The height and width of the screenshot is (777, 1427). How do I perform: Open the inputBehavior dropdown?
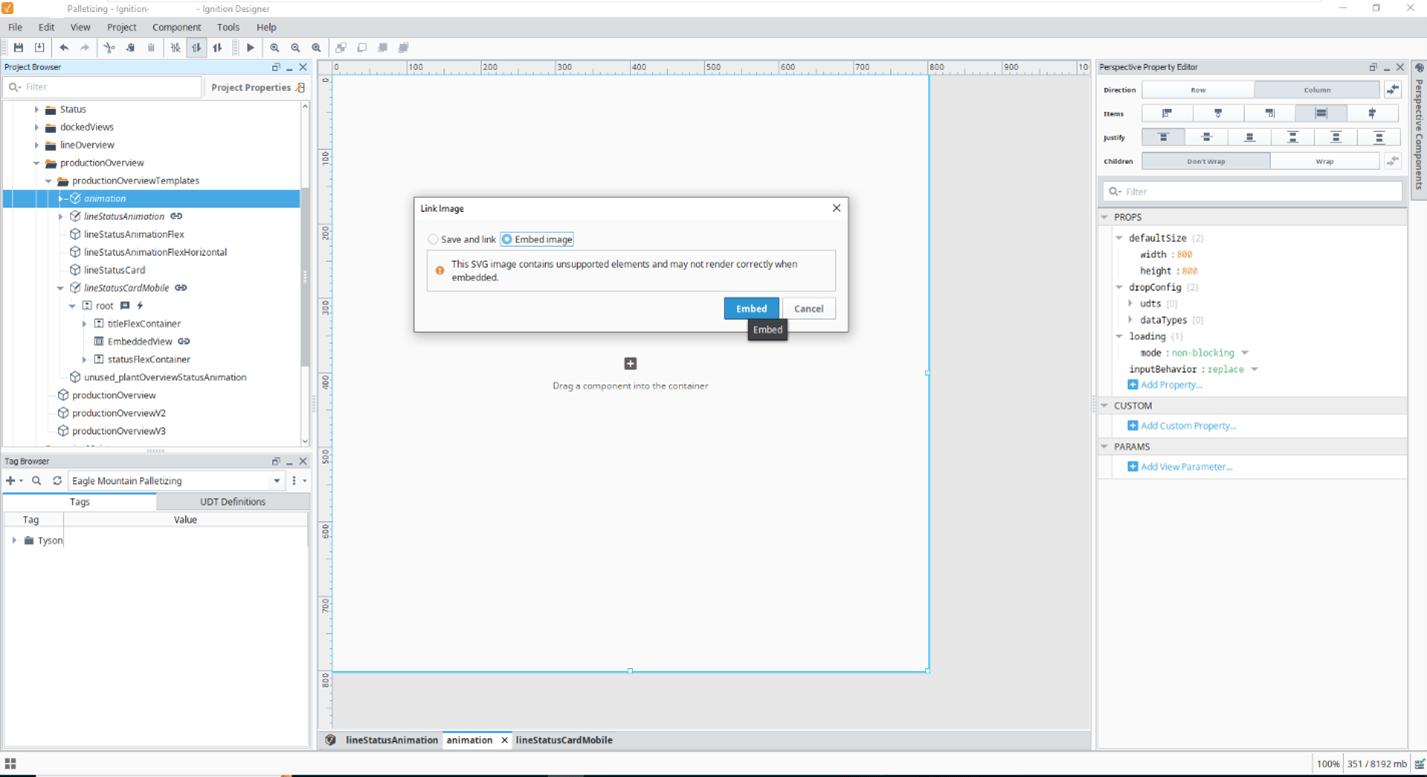pyautogui.click(x=1254, y=369)
